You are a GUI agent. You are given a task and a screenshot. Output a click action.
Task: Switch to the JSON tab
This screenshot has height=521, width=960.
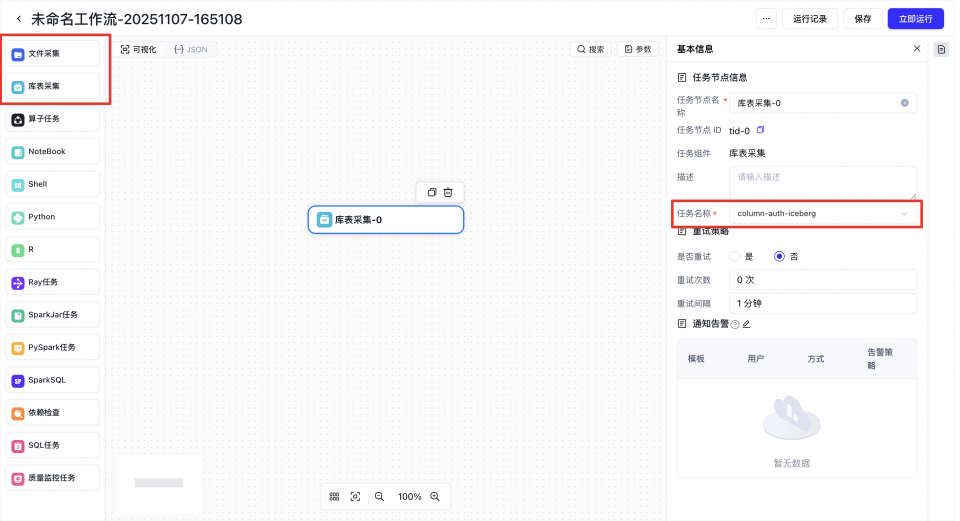point(191,50)
